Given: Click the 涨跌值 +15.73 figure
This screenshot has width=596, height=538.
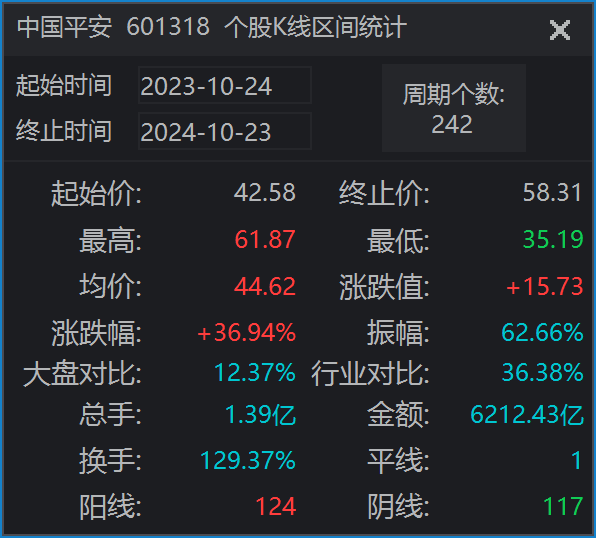Looking at the screenshot, I should [x=544, y=286].
